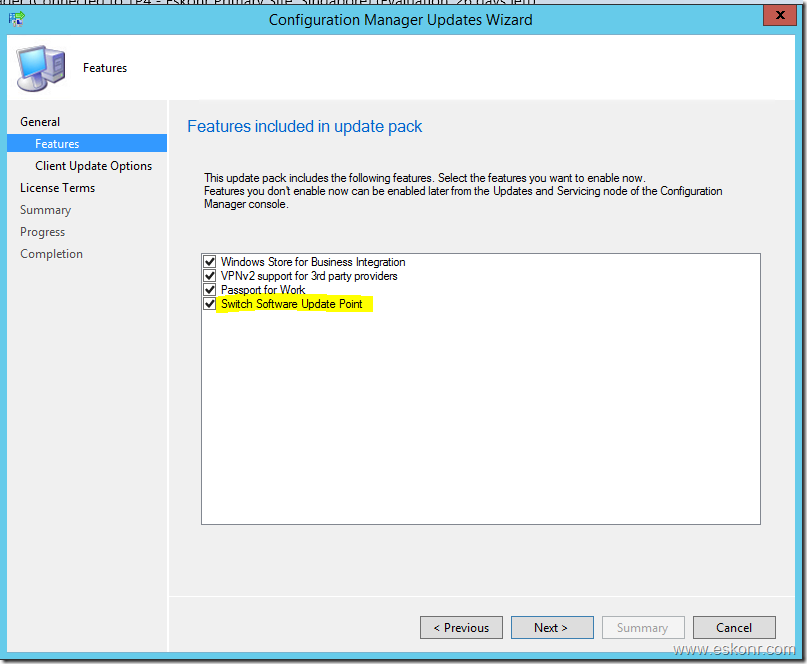Select General in the wizard sidebar
The image size is (807, 664).
tap(40, 122)
